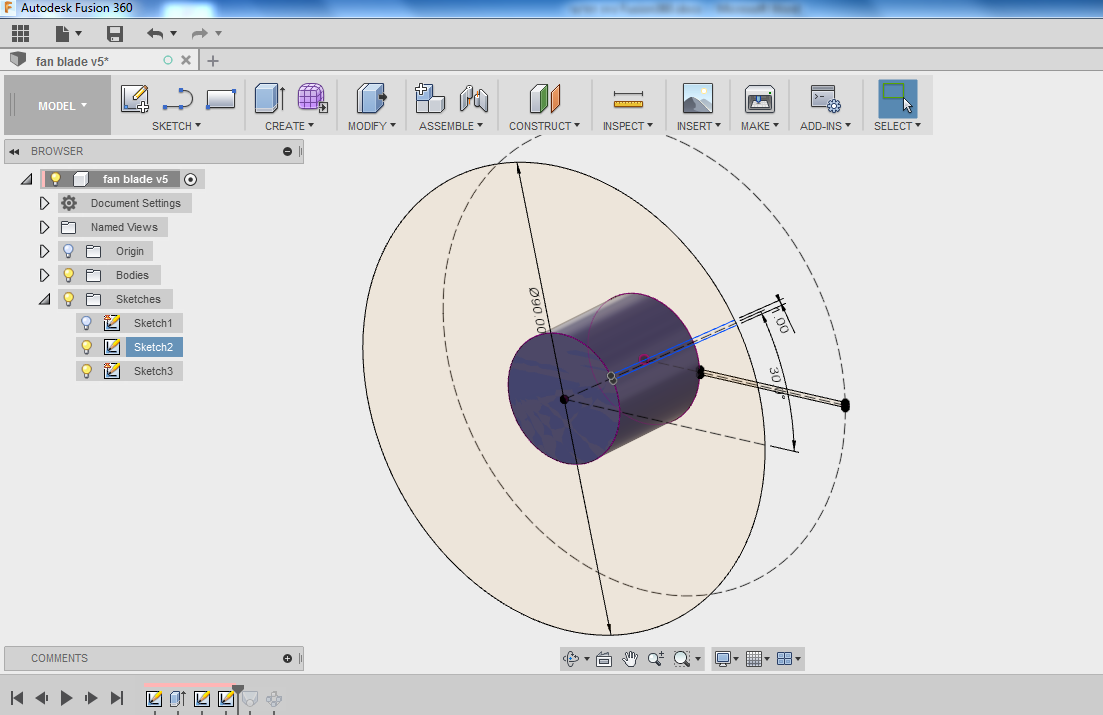Open the INSPECT menu
1103x715 pixels.
tap(627, 126)
